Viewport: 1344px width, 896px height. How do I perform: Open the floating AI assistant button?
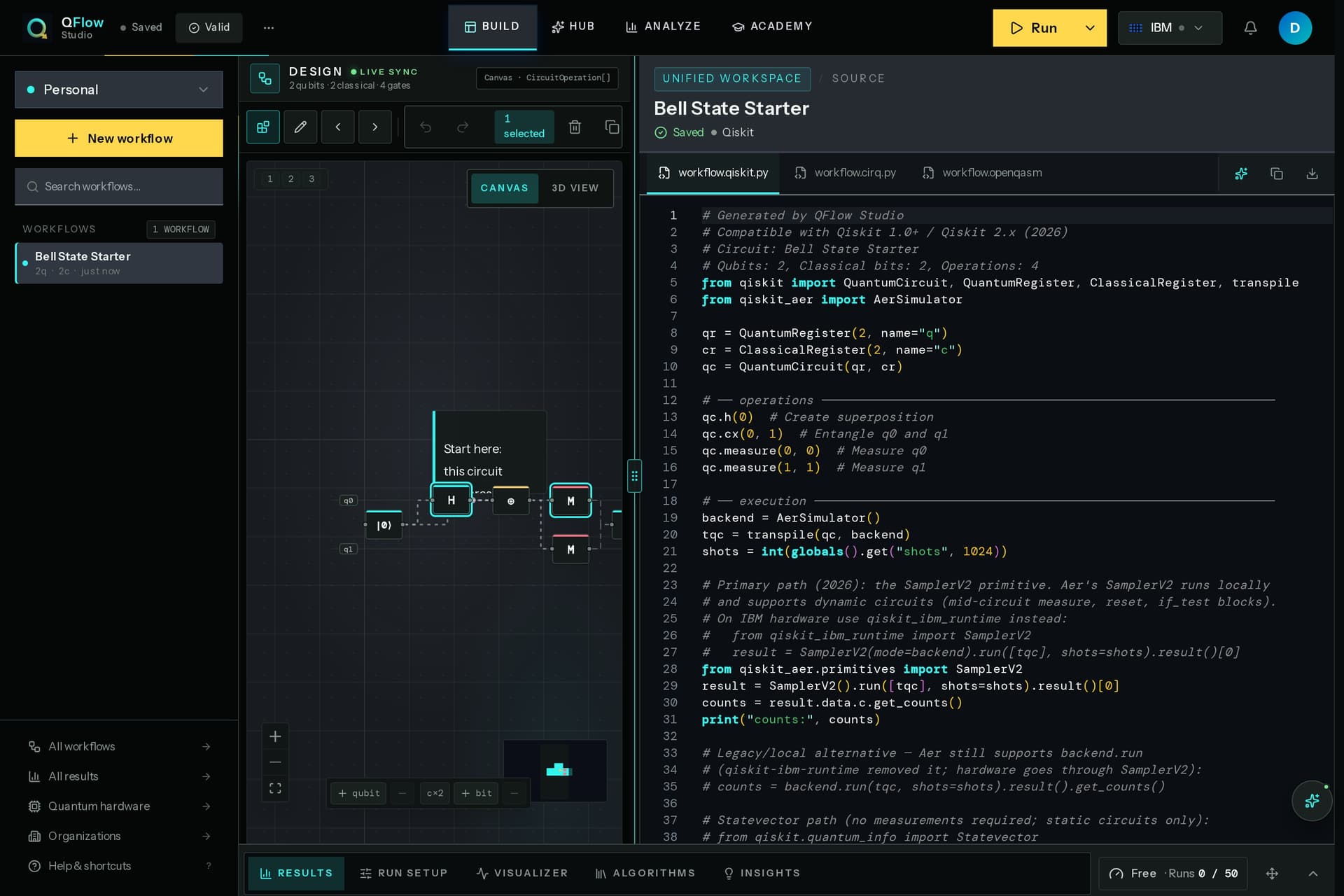pos(1312,801)
